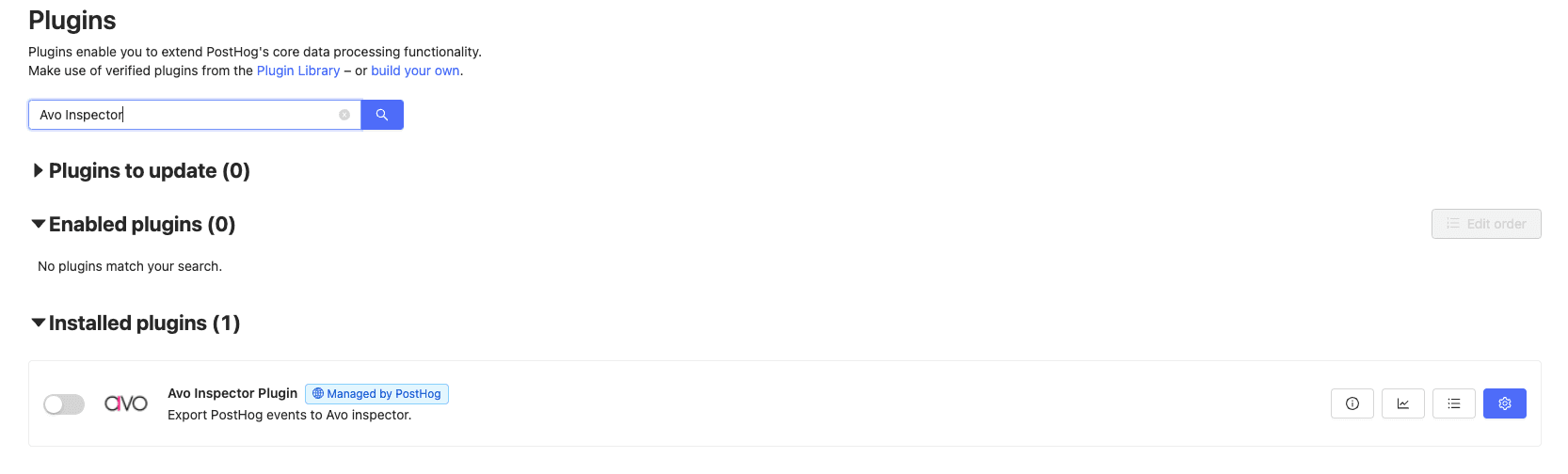Click the Plugins page heading
The image size is (1568, 474).
tap(72, 21)
